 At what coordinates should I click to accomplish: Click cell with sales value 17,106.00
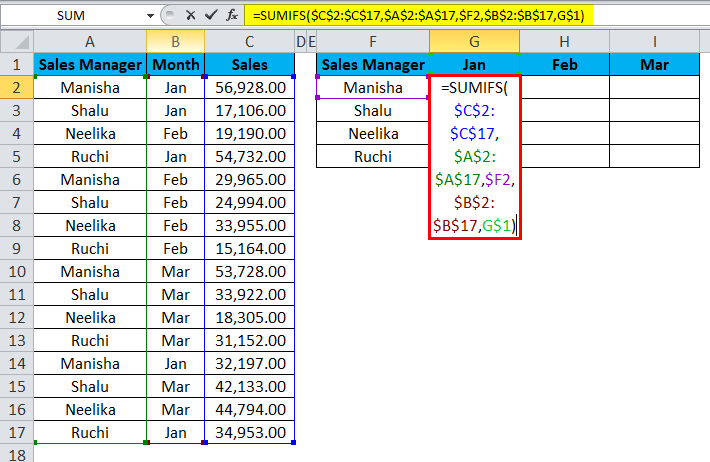[249, 111]
